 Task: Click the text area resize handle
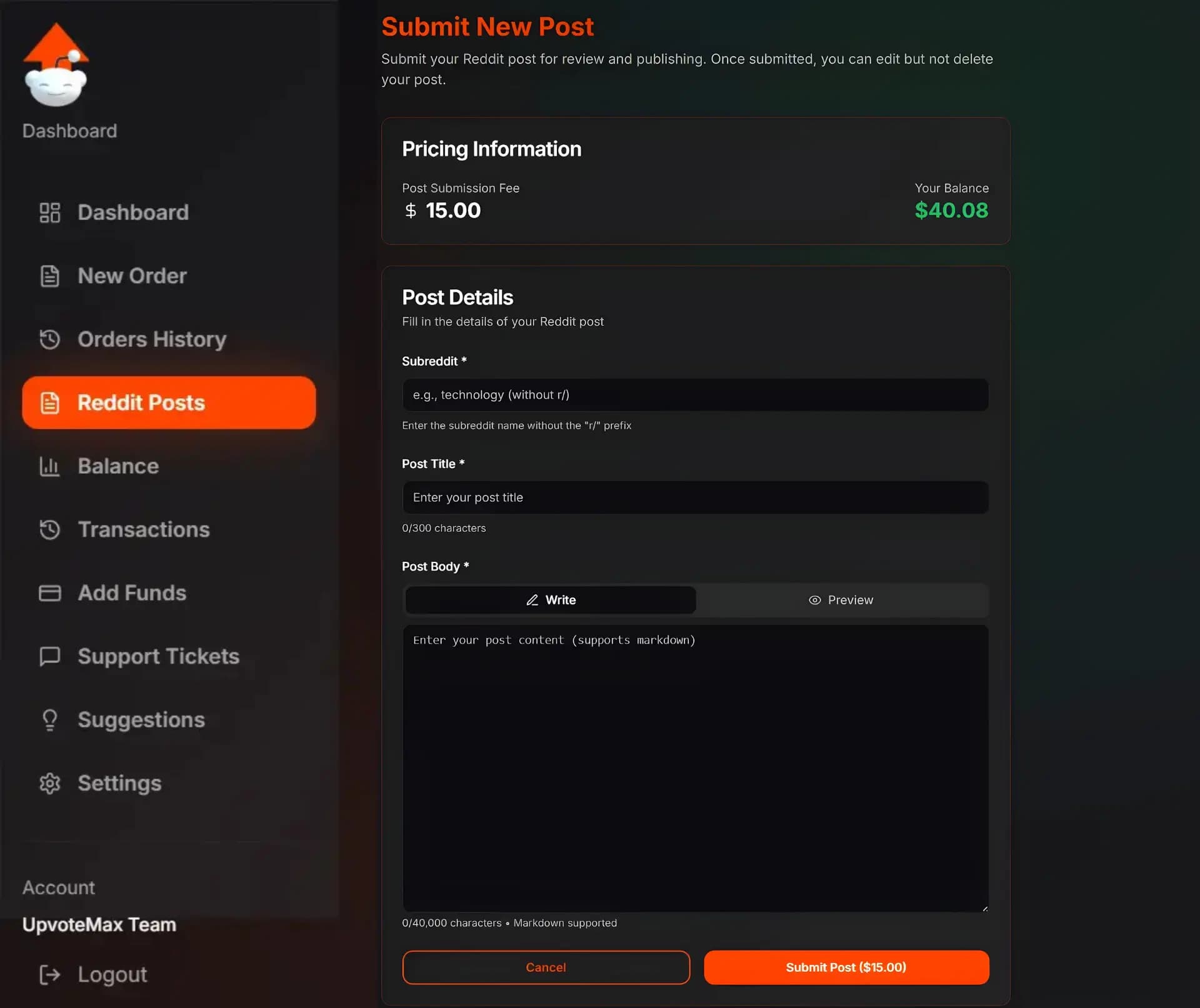point(984,908)
